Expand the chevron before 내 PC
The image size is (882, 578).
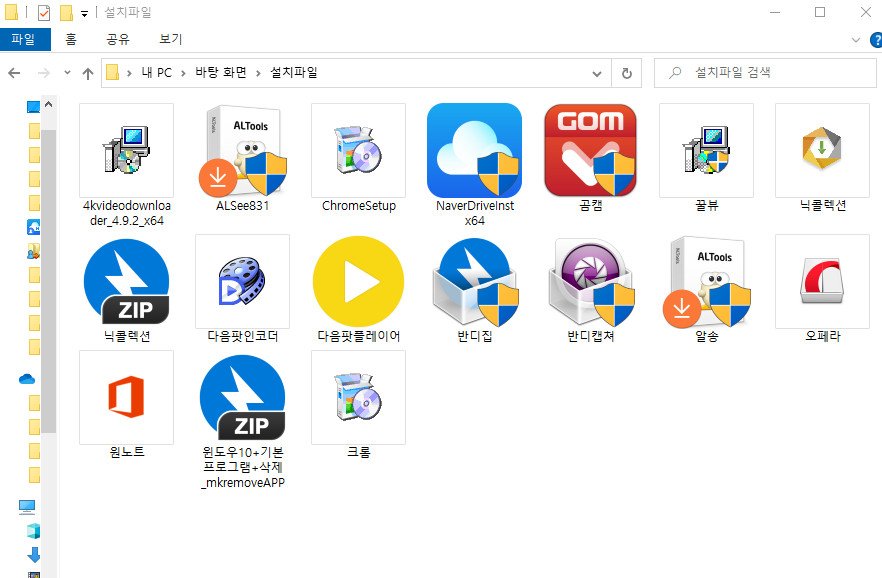[x=129, y=73]
